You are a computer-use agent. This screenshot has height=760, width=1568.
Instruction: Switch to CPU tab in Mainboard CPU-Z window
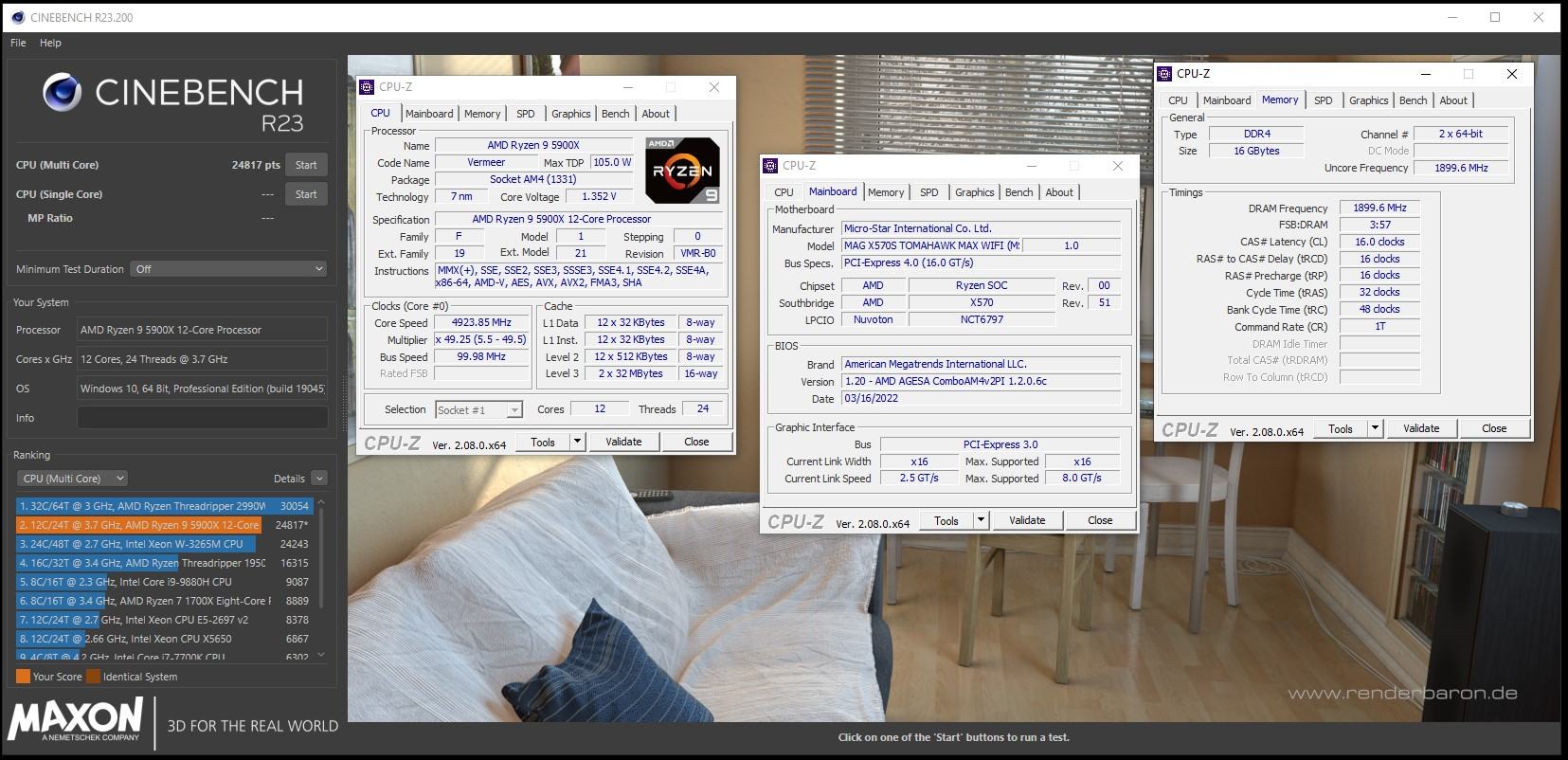(x=784, y=192)
